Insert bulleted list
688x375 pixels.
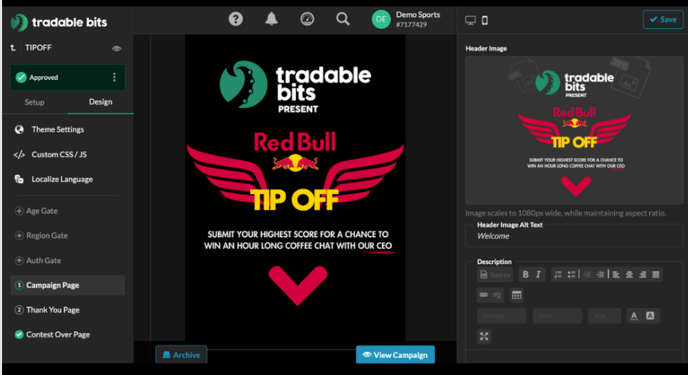571,275
